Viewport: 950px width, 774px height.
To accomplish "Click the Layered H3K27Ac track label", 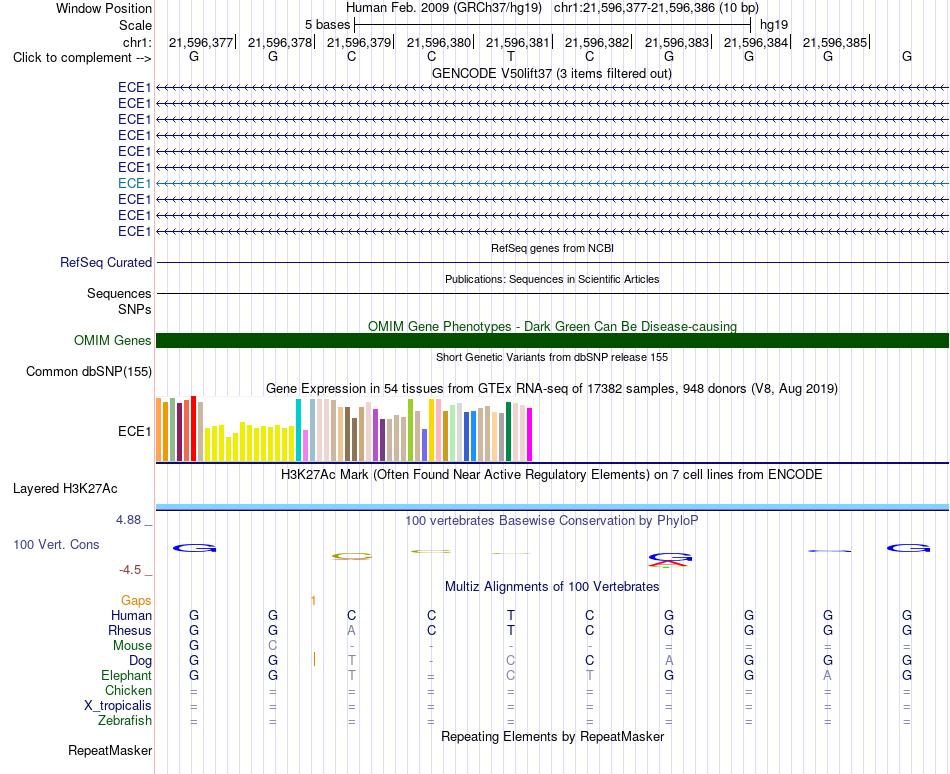I will [x=65, y=489].
